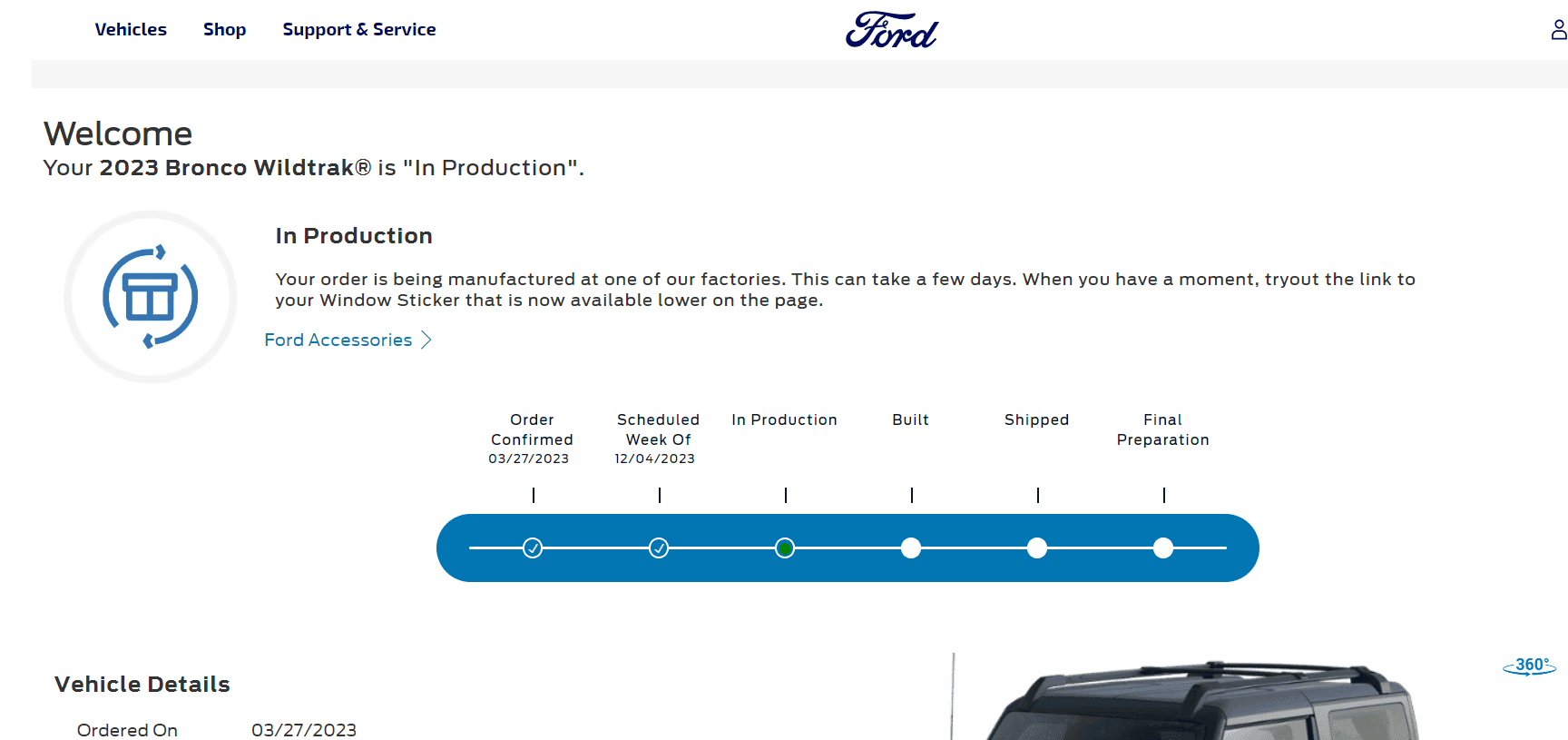
Task: Click the In Production timeline label
Action: point(785,419)
